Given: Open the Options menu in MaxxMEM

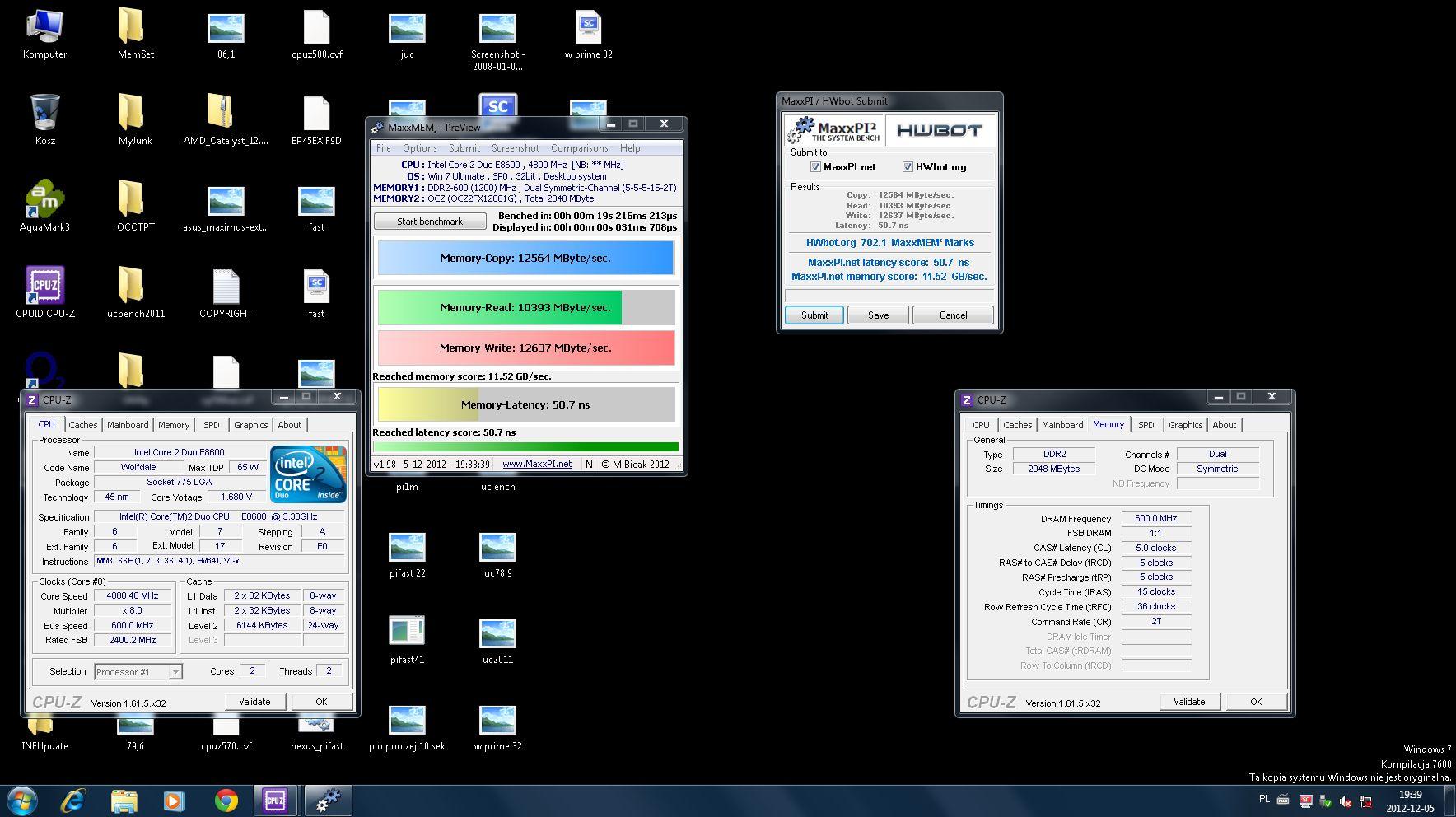Looking at the screenshot, I should [x=420, y=148].
